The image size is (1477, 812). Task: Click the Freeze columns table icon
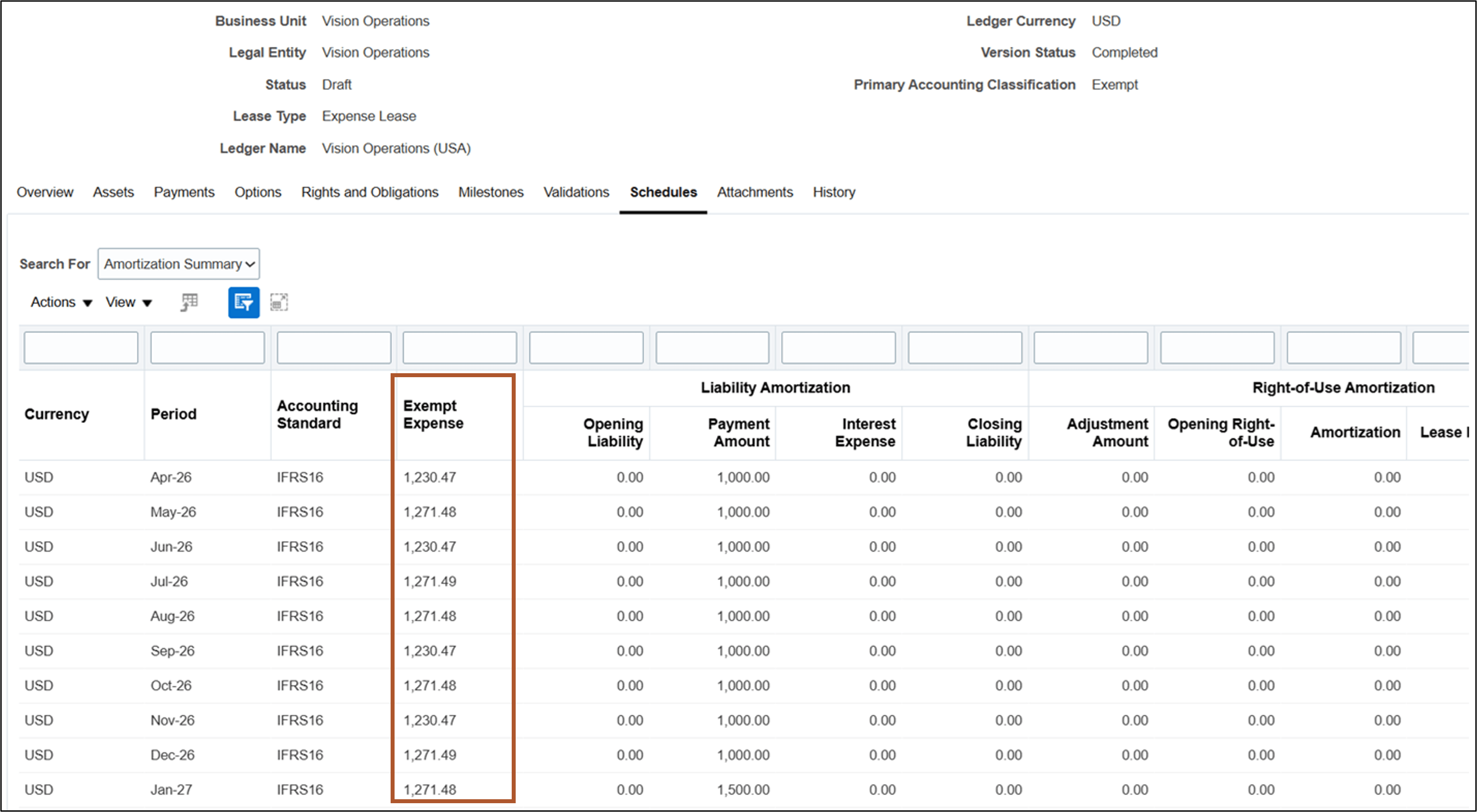(189, 302)
